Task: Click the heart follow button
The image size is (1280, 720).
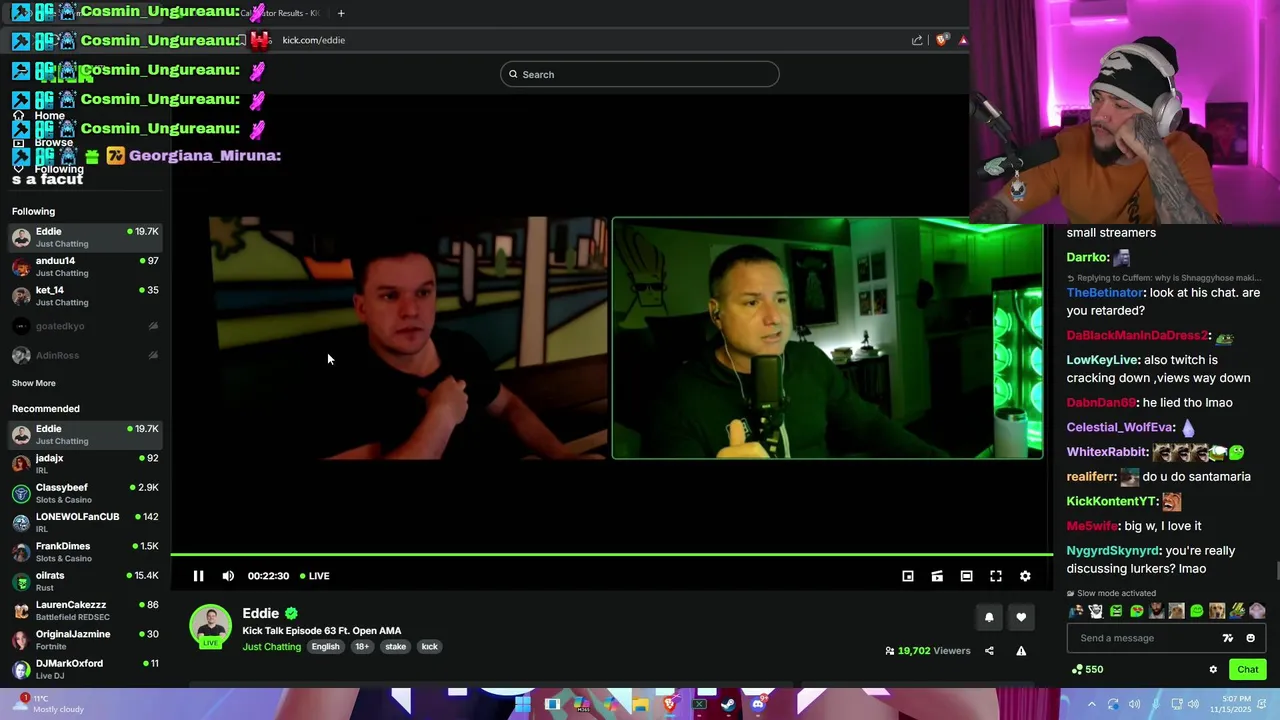Action: coord(1021,618)
